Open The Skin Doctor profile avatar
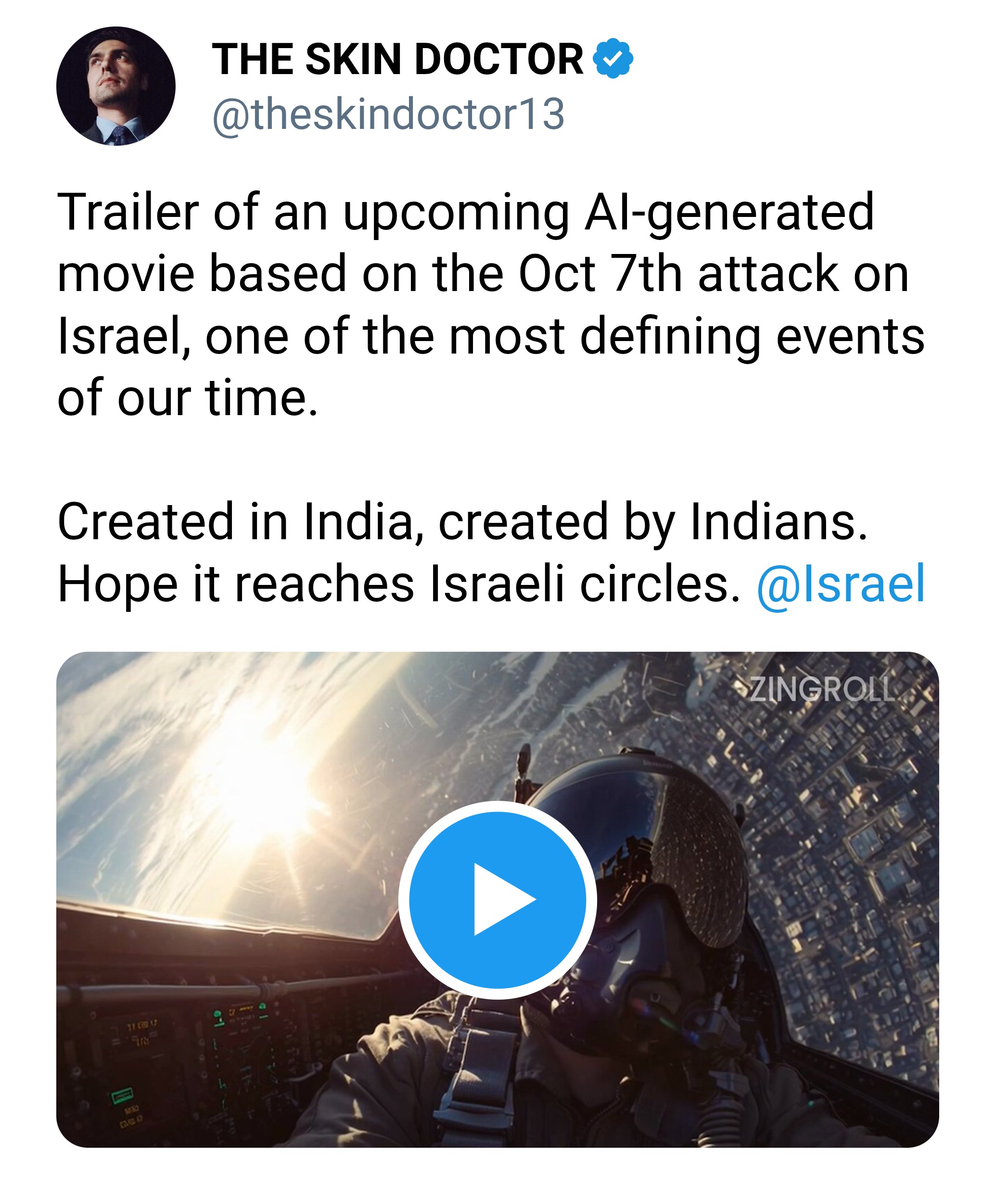The width and height of the screenshot is (995, 1204). coord(116,86)
